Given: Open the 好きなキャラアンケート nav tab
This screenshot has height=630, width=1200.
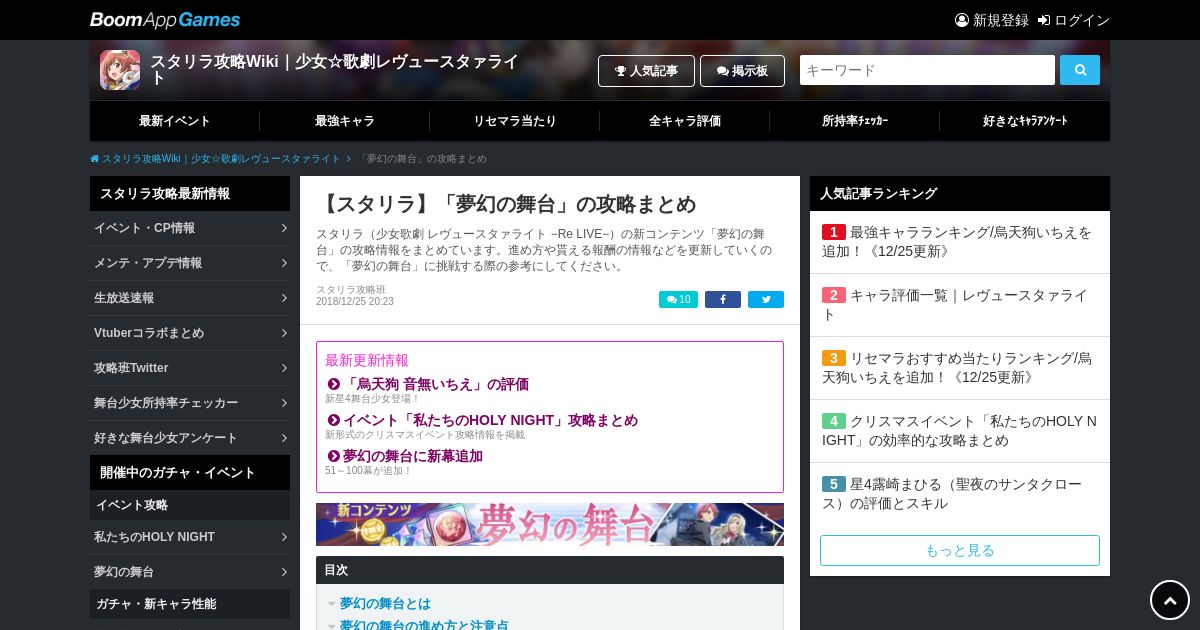Looking at the screenshot, I should 1025,121.
